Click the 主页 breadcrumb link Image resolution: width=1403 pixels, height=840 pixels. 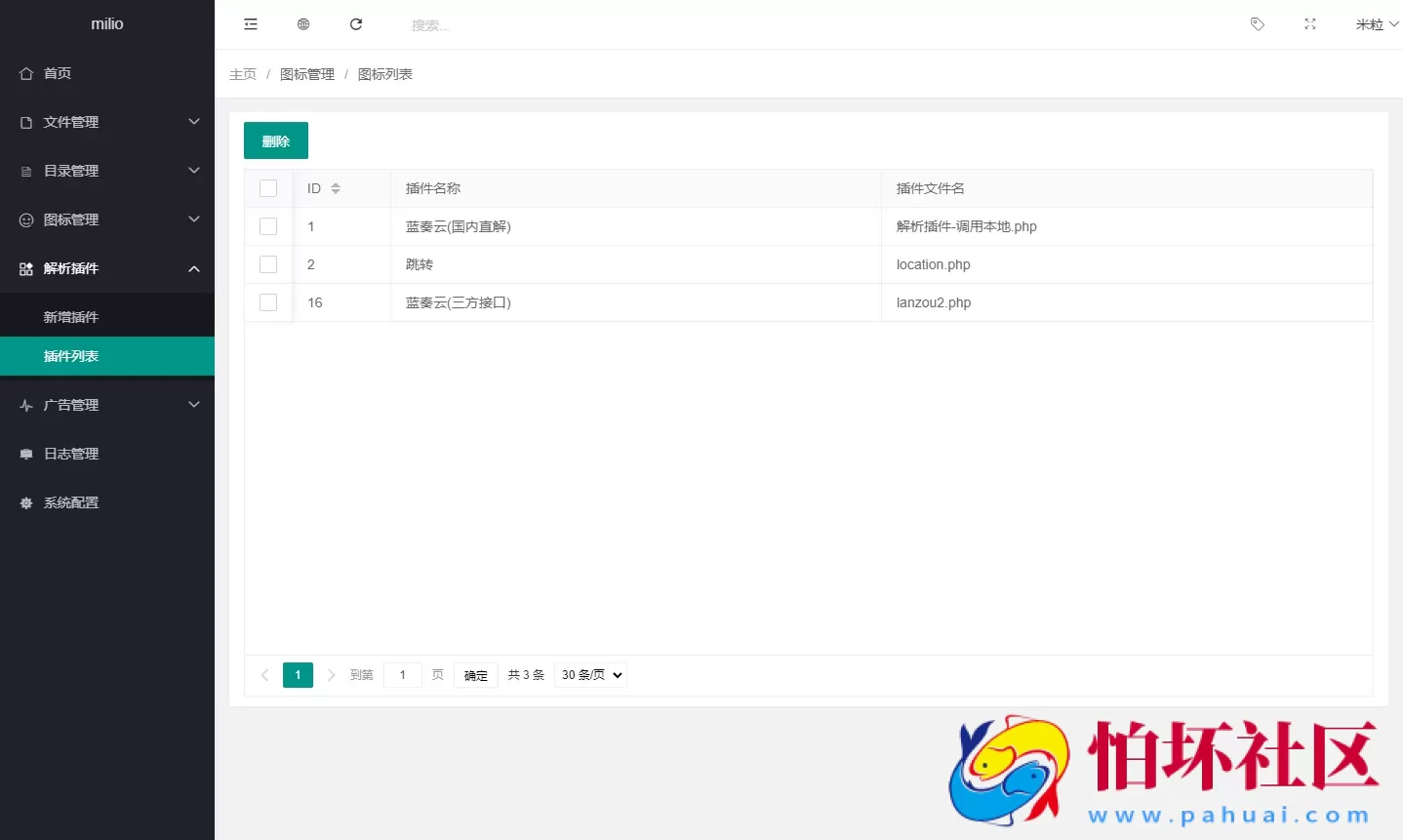[x=242, y=73]
